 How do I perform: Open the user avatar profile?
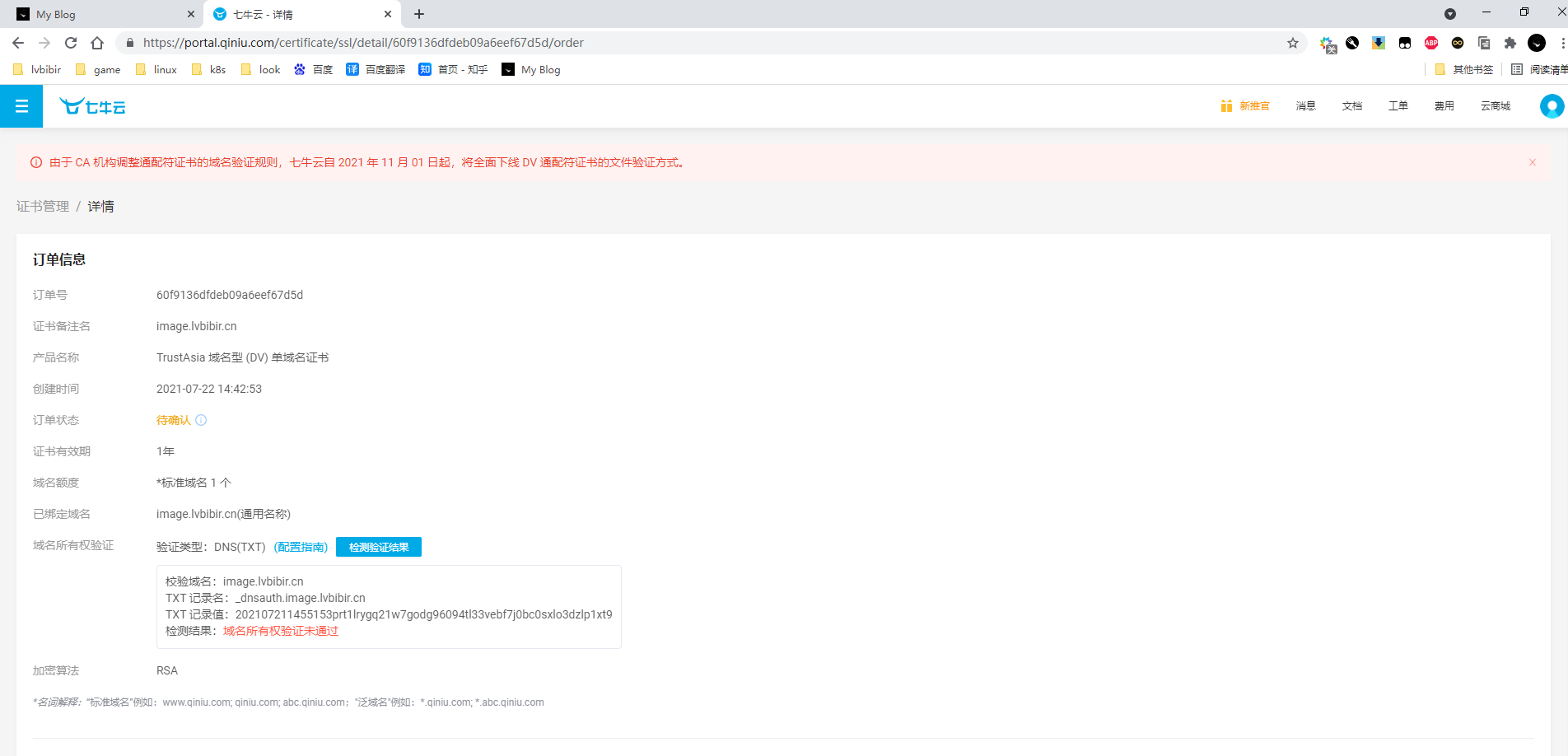1551,106
